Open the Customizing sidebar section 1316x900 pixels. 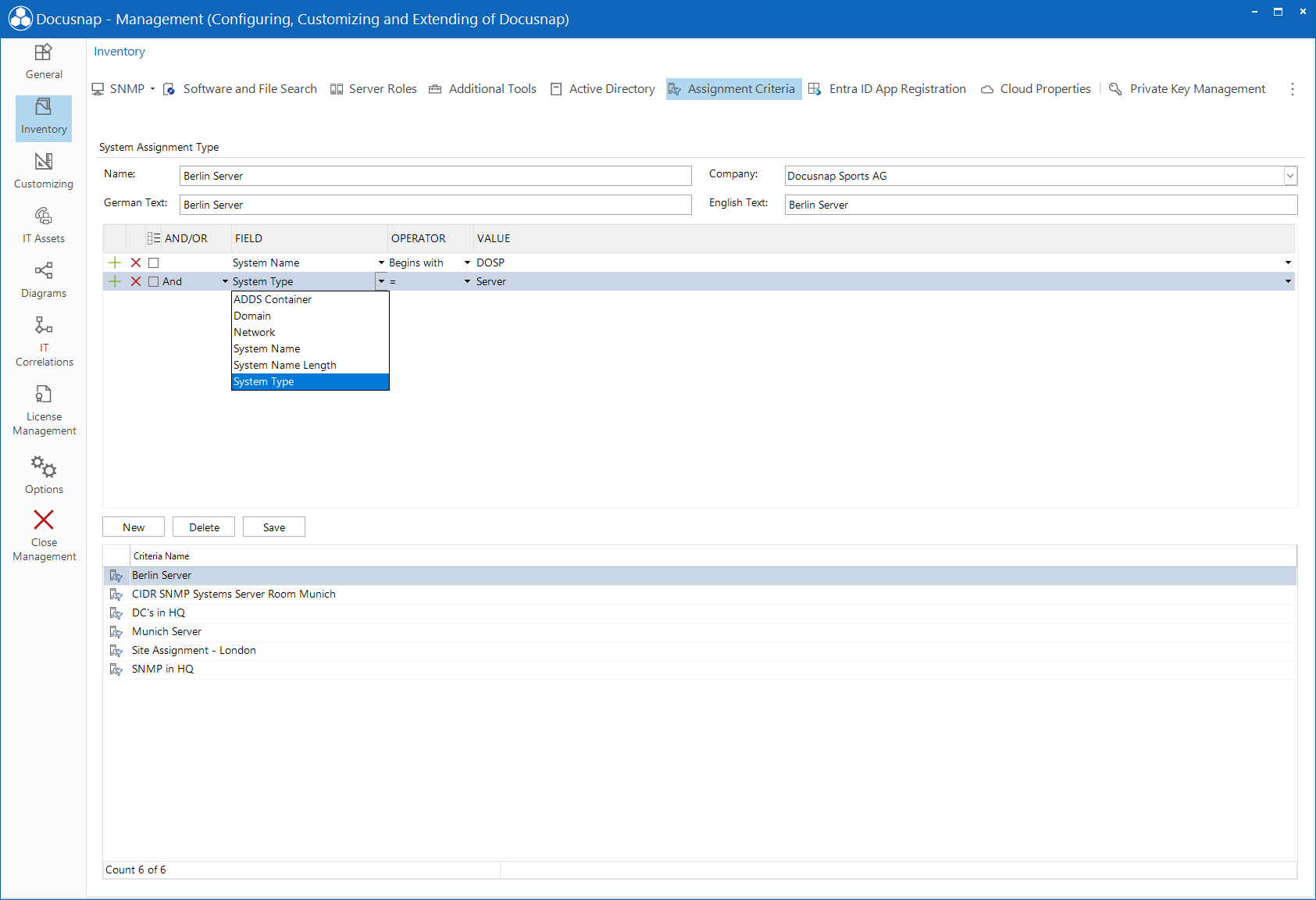pyautogui.click(x=44, y=172)
